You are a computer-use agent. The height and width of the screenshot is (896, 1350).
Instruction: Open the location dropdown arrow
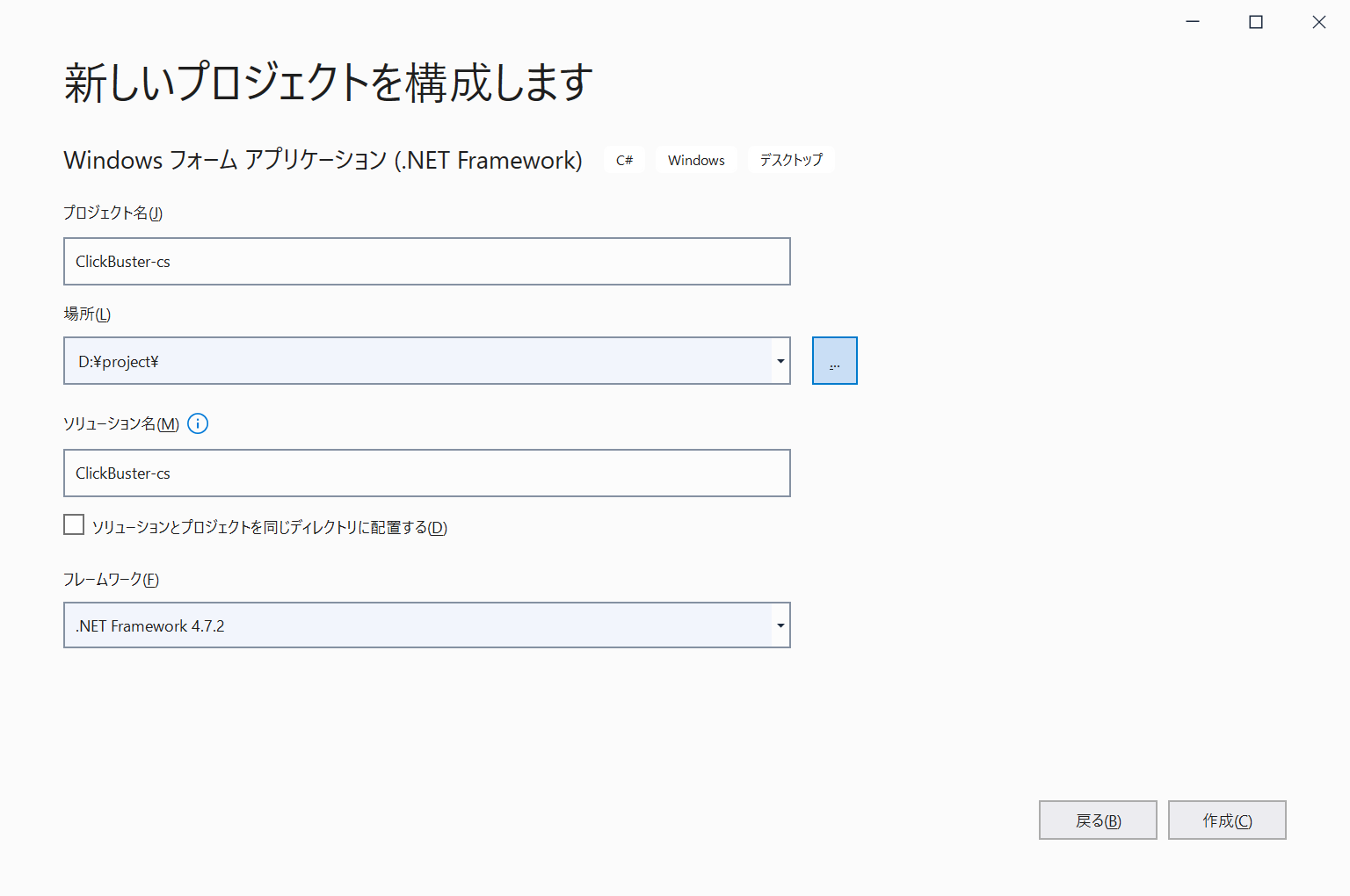(x=780, y=361)
